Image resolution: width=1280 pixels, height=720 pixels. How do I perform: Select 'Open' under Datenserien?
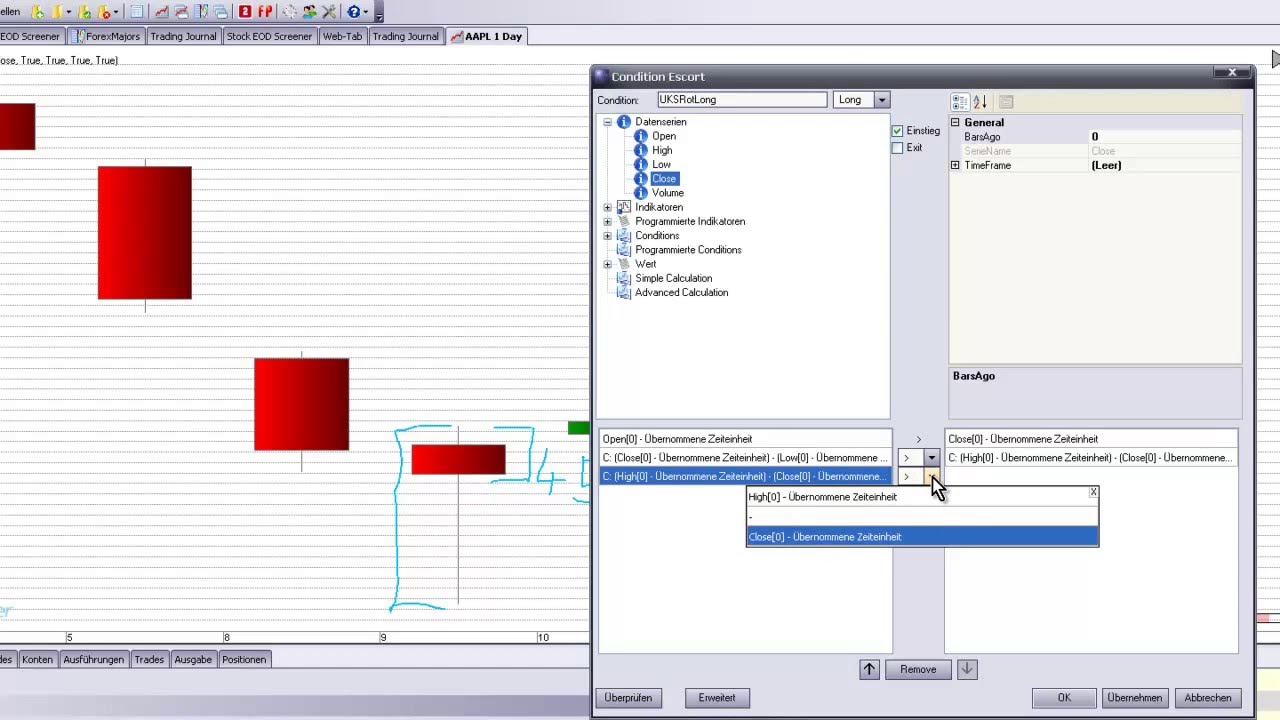(x=664, y=136)
